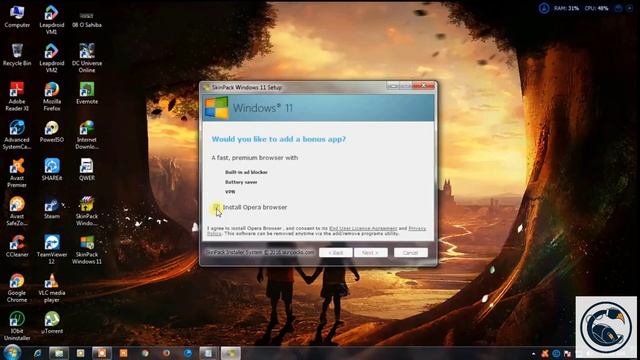Screen dimensions: 640x360
Task: Uncheck Install Opera browser checkbox
Action: click(216, 207)
